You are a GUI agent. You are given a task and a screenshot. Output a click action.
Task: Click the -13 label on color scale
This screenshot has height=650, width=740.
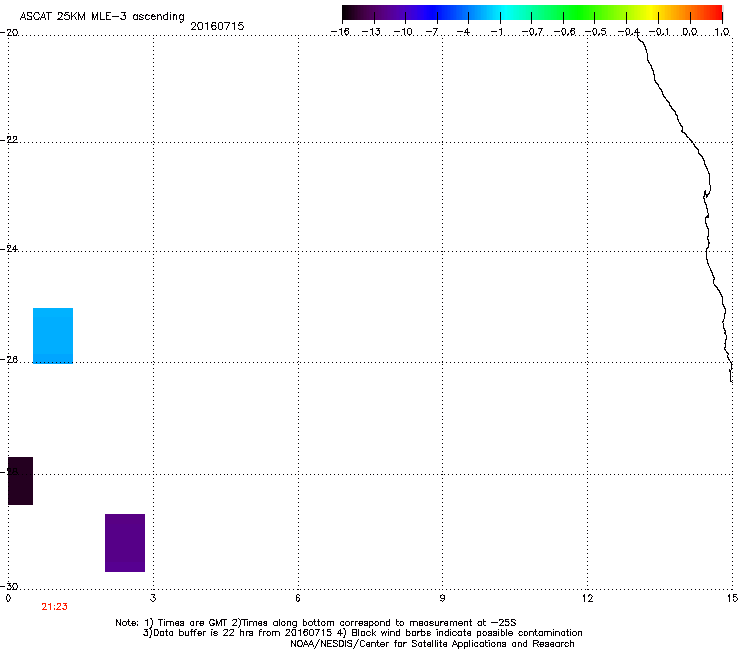(371, 32)
